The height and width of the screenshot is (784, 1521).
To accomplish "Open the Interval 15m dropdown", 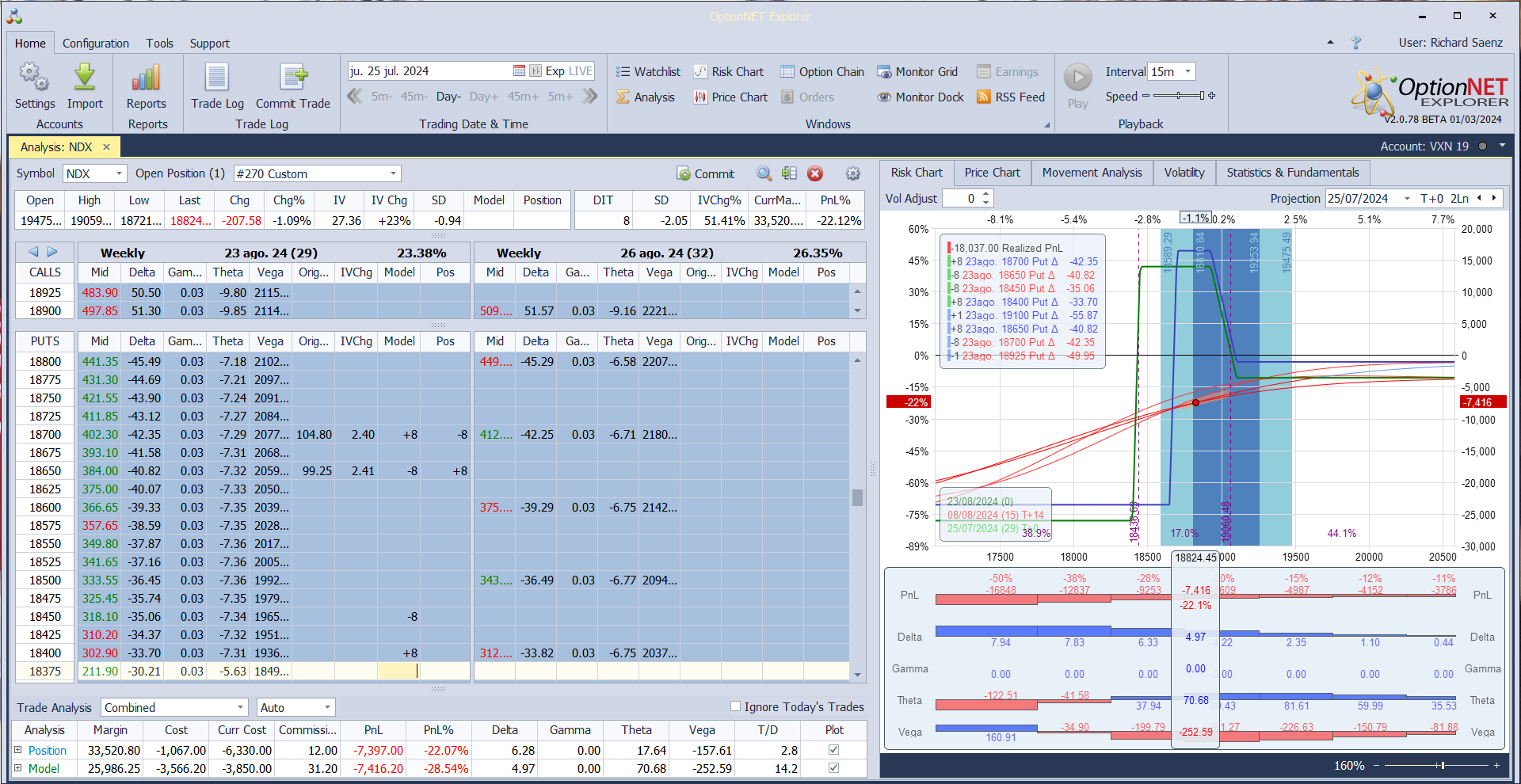I will [1187, 71].
